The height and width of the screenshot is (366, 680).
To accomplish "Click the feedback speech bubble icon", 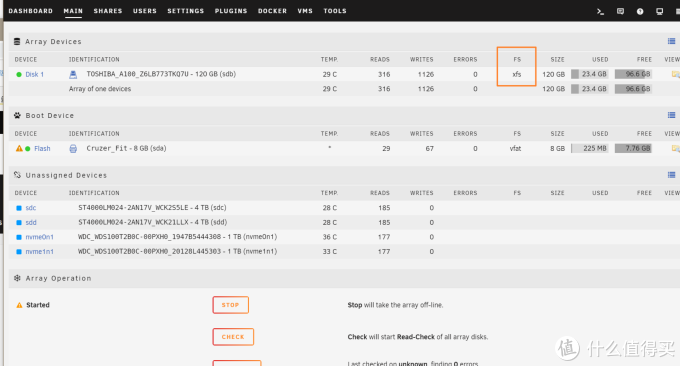I will tap(620, 12).
